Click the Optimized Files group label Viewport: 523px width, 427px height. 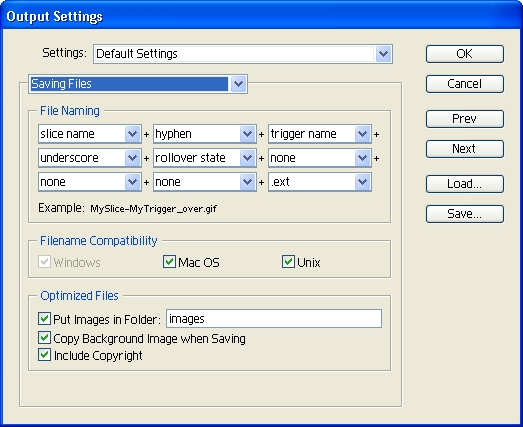(79, 296)
